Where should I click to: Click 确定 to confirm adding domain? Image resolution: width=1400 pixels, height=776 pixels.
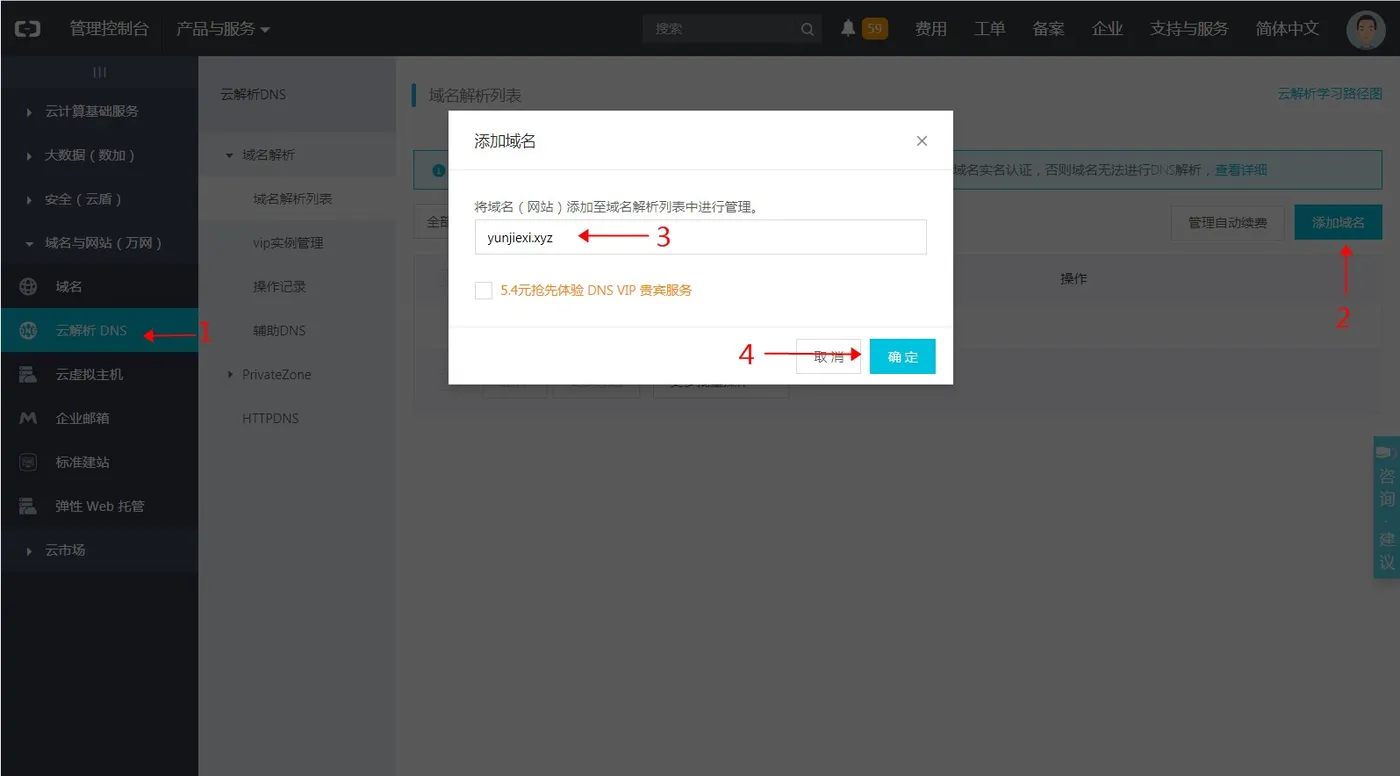[x=902, y=357]
